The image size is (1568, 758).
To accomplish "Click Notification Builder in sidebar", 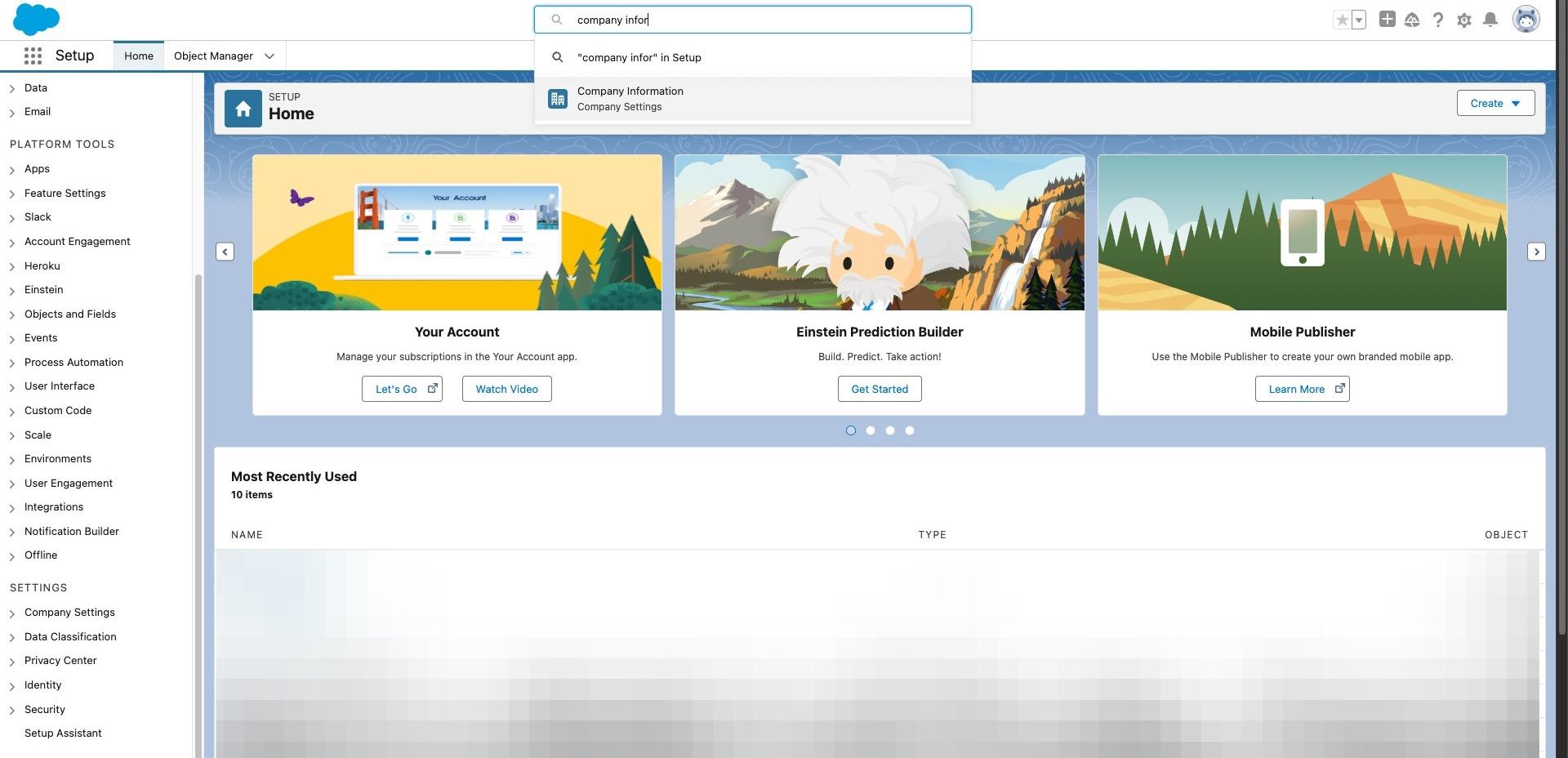I will tap(72, 531).
